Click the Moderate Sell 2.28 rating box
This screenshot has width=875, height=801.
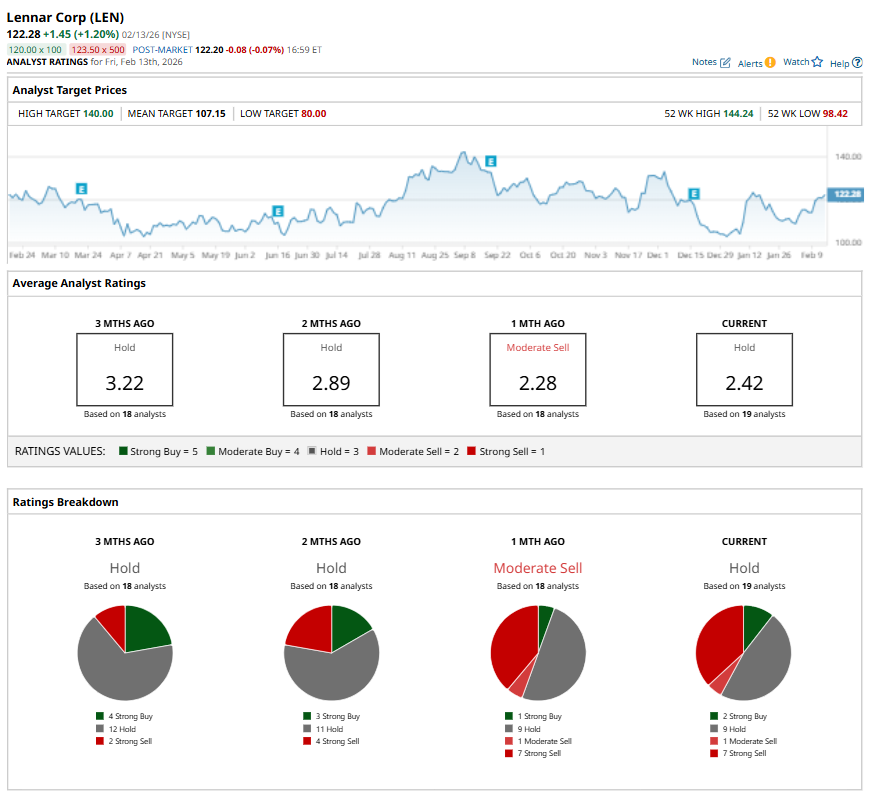[x=538, y=369]
